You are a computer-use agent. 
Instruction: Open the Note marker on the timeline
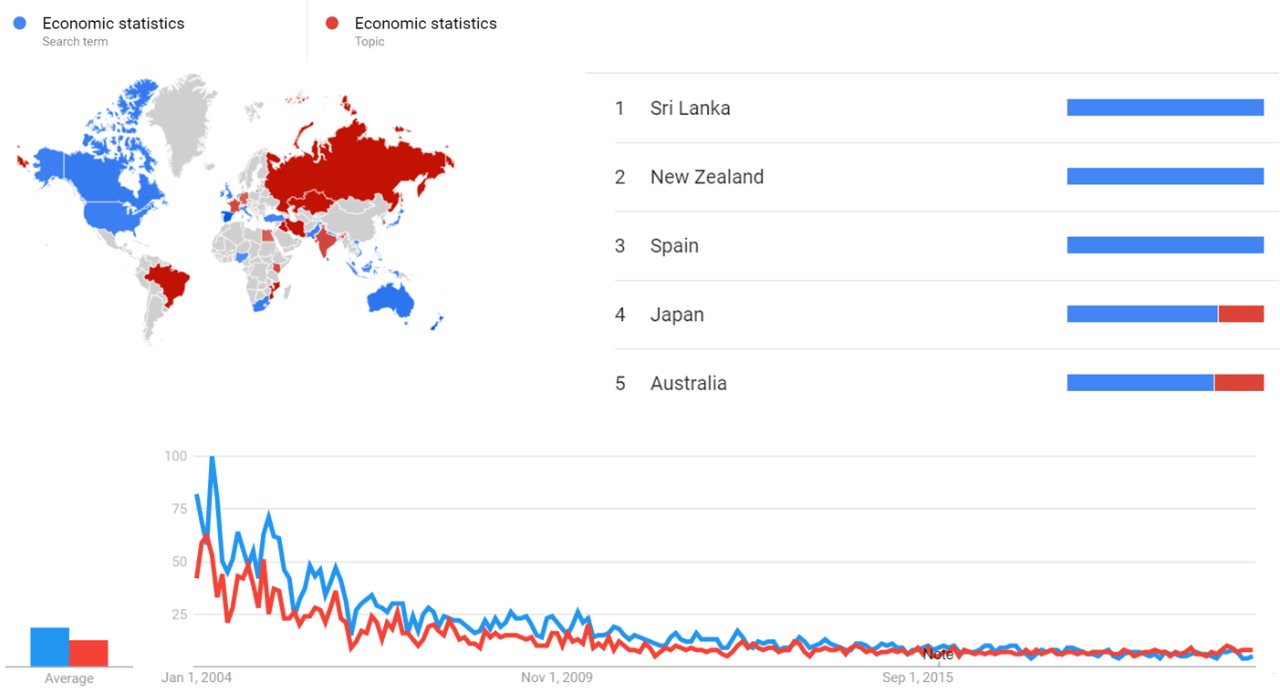click(938, 654)
